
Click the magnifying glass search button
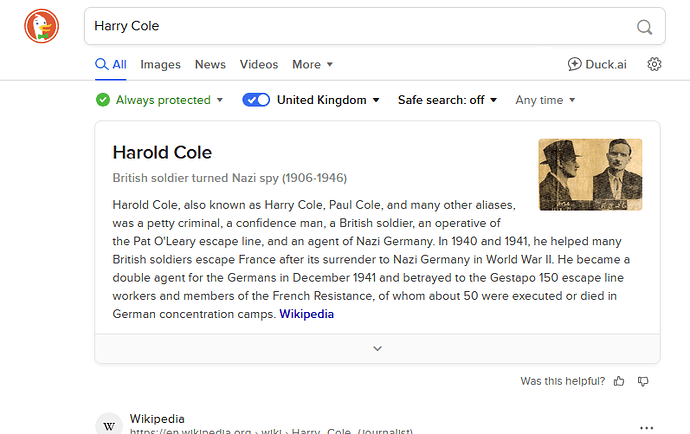[x=644, y=27]
